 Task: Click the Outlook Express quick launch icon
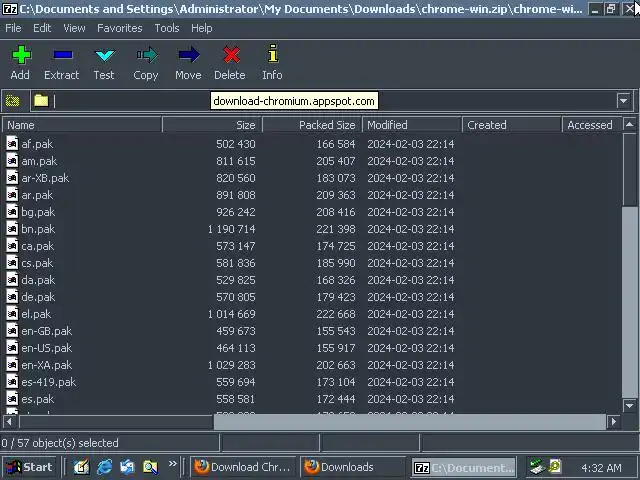[x=127, y=467]
